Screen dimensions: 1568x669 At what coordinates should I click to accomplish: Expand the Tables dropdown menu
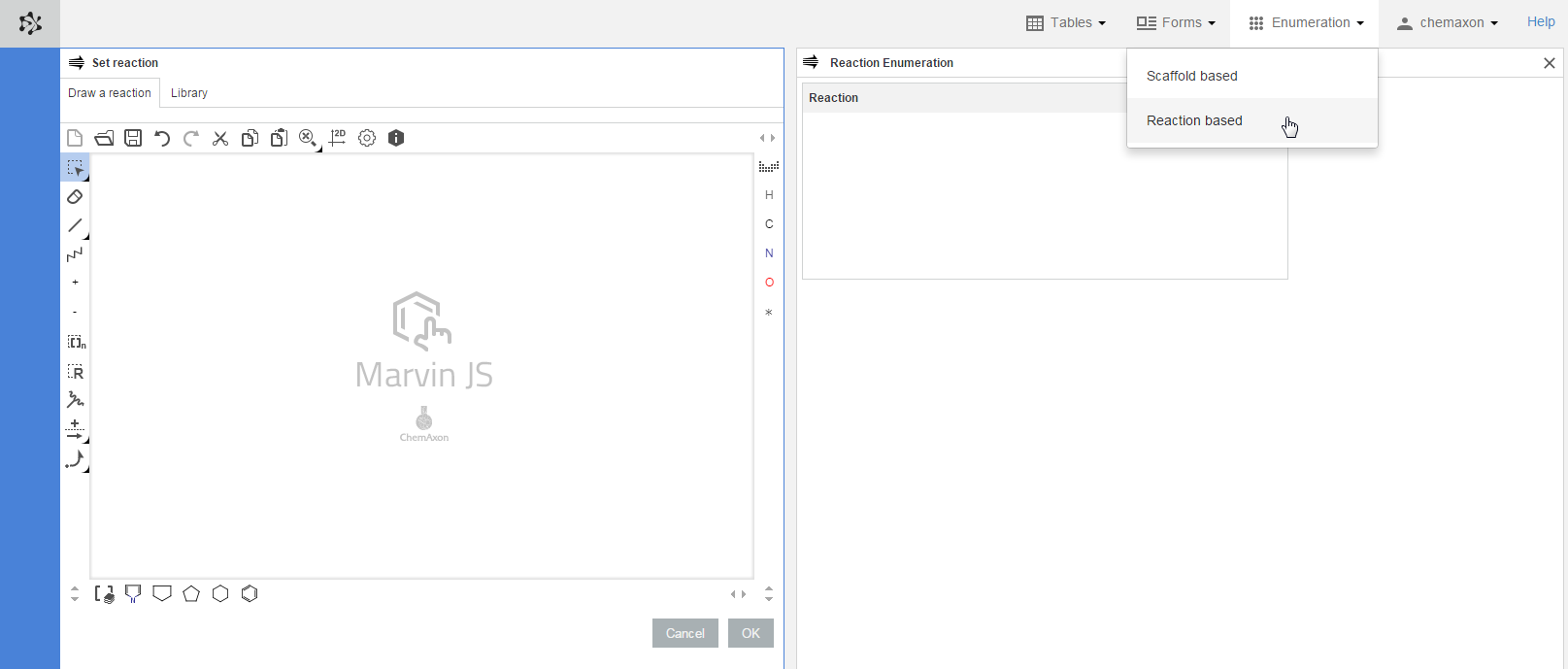[x=1066, y=22]
